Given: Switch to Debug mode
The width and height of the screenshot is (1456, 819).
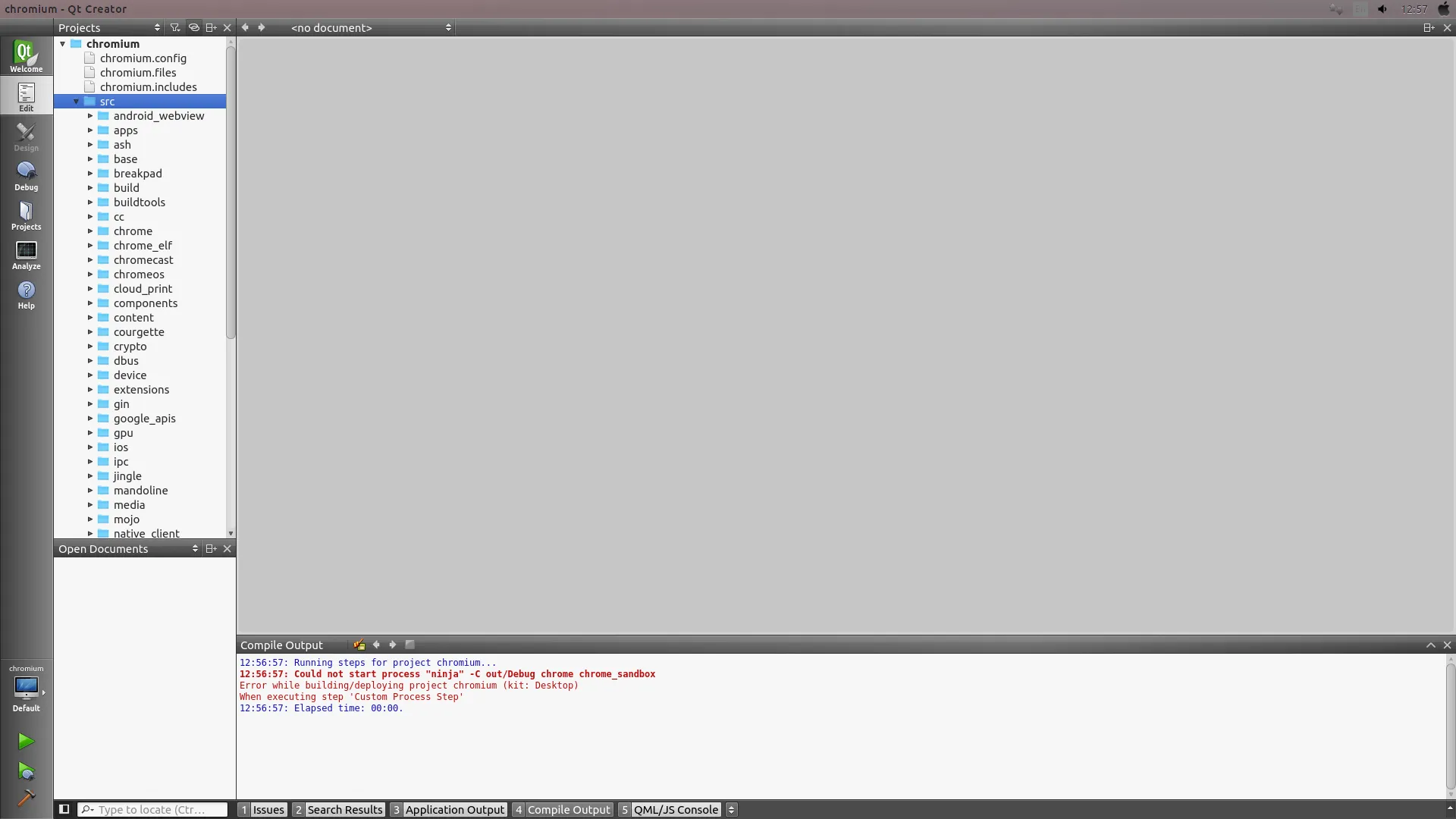Looking at the screenshot, I should [x=26, y=175].
